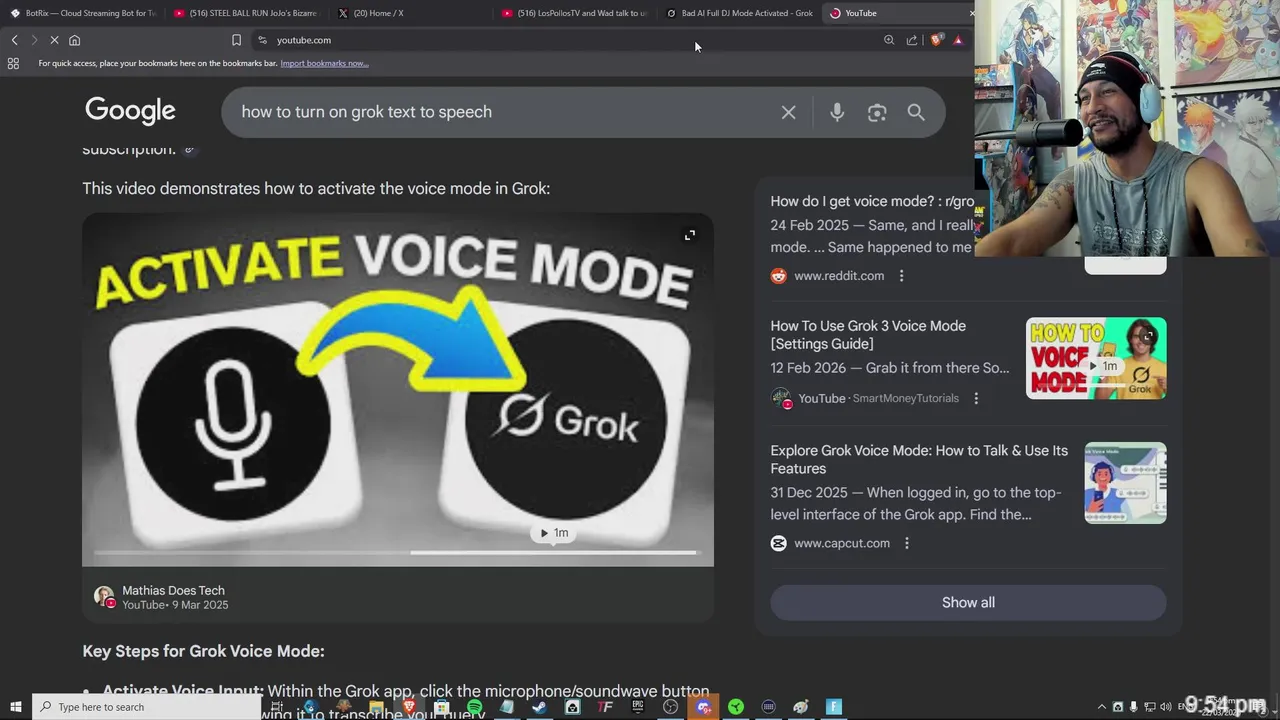
Task: Open more options for reddit.com result
Action: pos(901,276)
